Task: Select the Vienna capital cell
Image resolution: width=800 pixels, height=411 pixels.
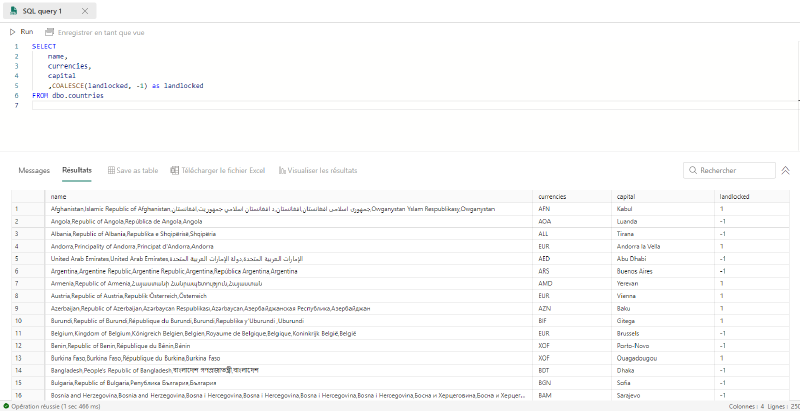Action: click(x=663, y=296)
